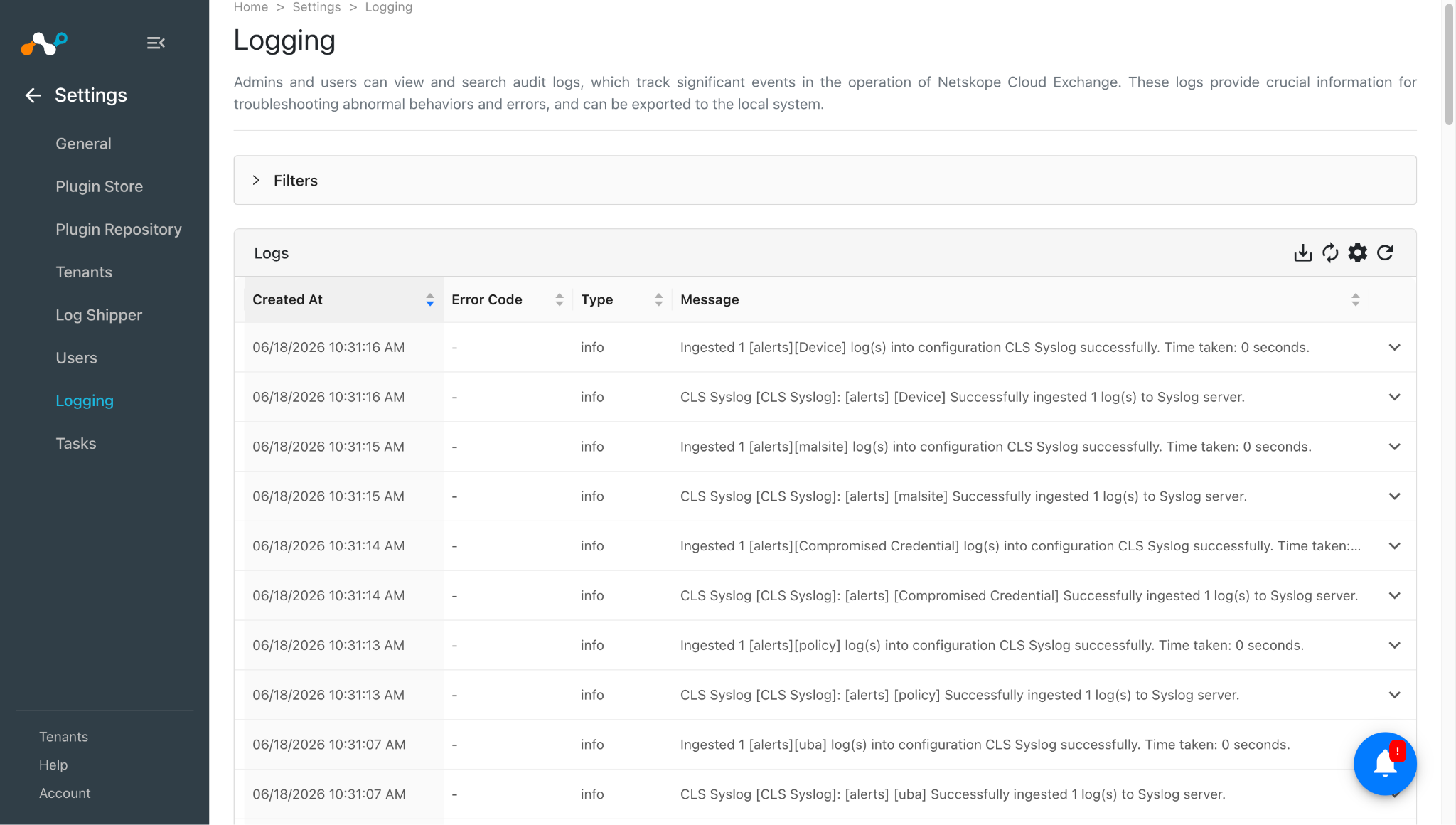Expand the policy 'Successfully ingested' Syslog row

click(1394, 696)
